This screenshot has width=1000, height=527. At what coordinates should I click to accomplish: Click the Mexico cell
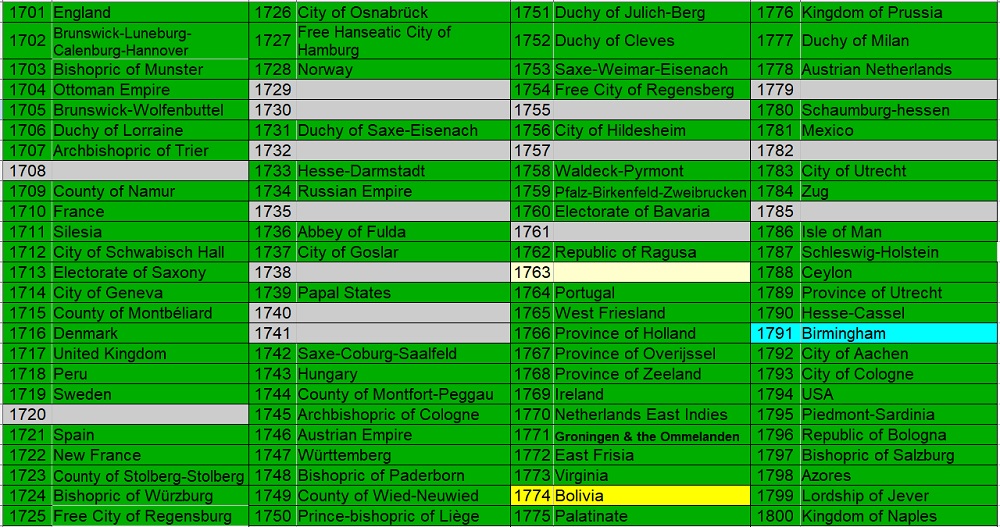pyautogui.click(x=899, y=130)
